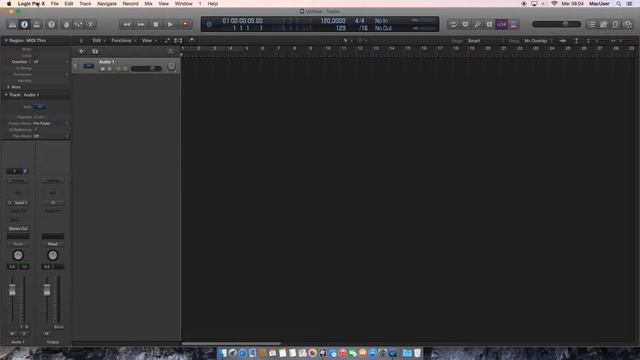Click the Duplicate Track button

tap(95, 51)
